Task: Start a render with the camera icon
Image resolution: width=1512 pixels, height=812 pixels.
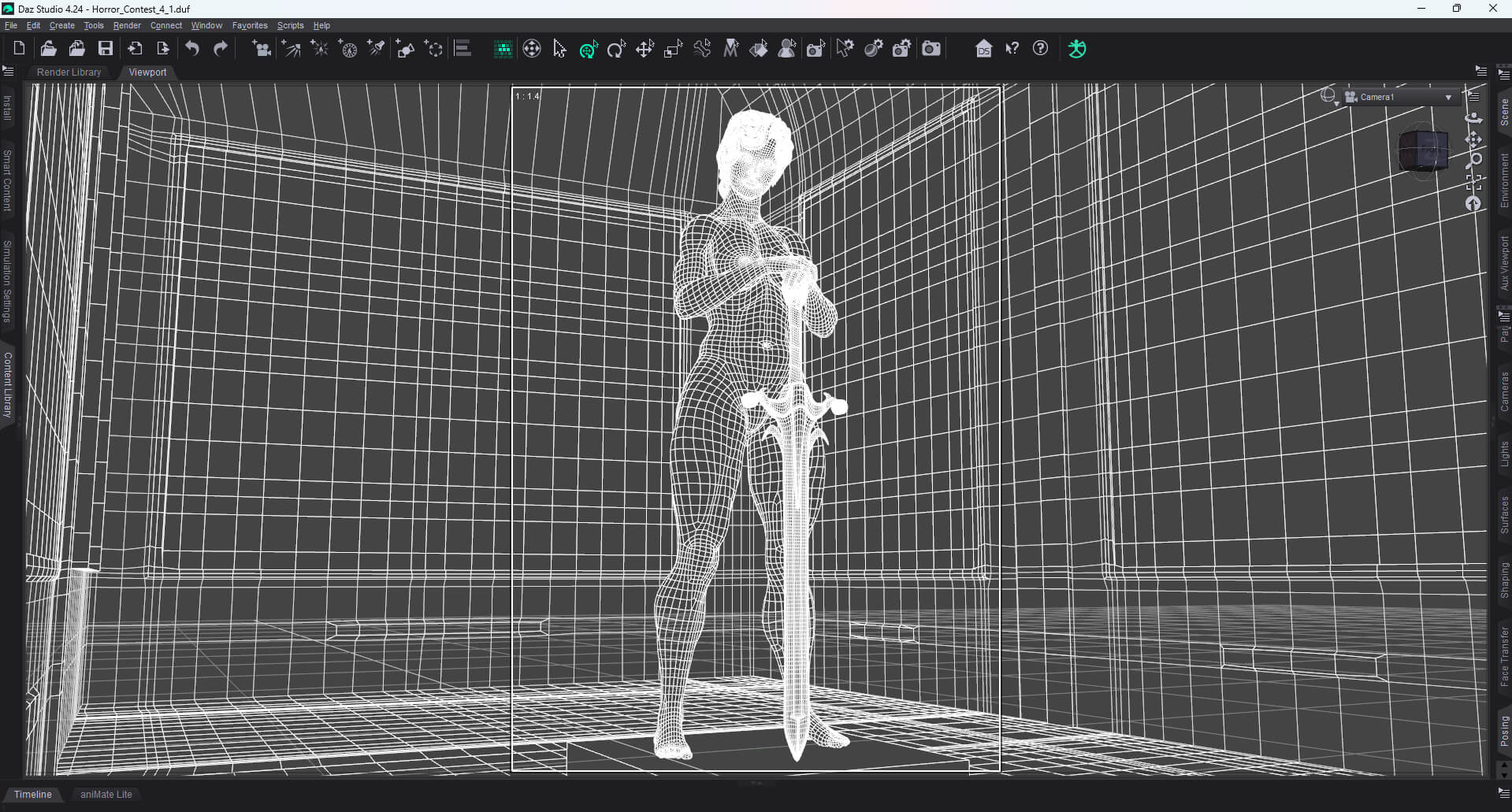Action: click(931, 49)
